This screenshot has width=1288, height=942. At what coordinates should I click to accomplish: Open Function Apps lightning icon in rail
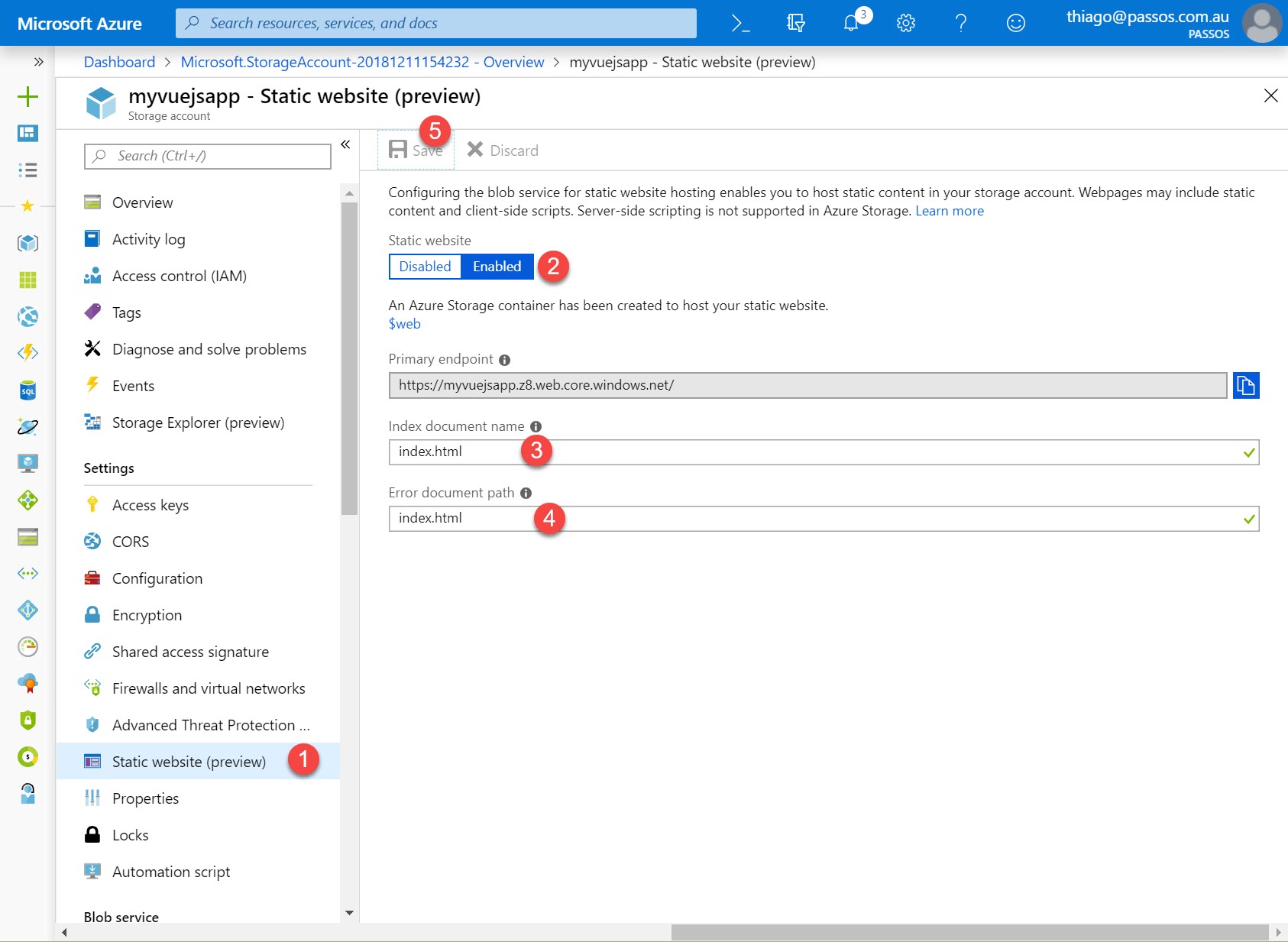click(28, 353)
